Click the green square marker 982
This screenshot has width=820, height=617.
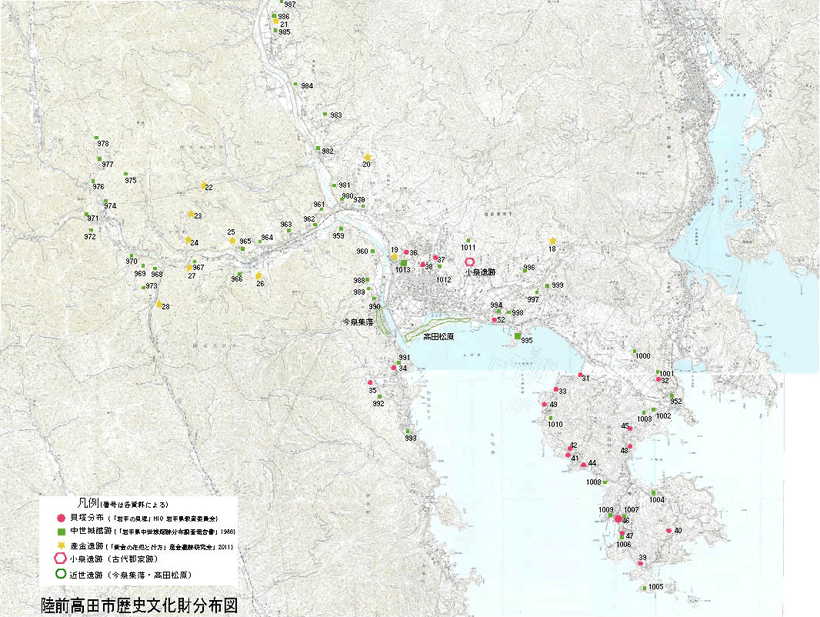point(317,148)
